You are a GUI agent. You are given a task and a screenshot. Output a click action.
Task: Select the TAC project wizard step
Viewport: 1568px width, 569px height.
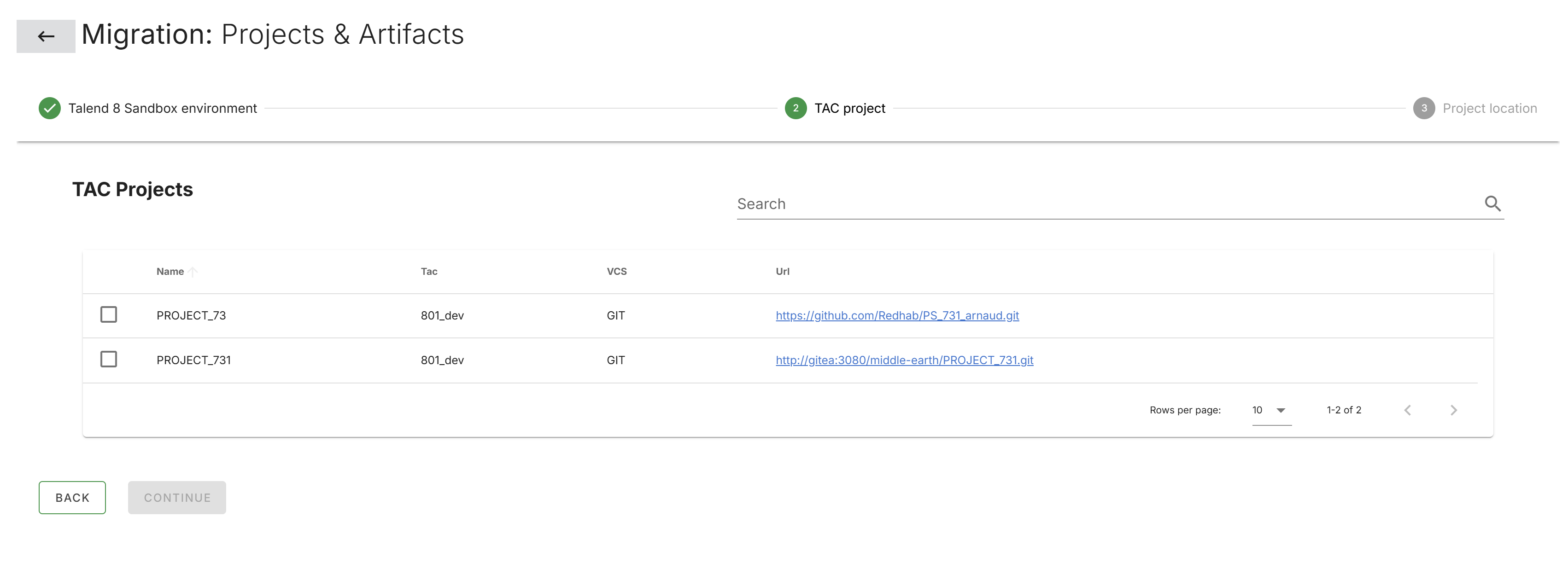click(850, 108)
